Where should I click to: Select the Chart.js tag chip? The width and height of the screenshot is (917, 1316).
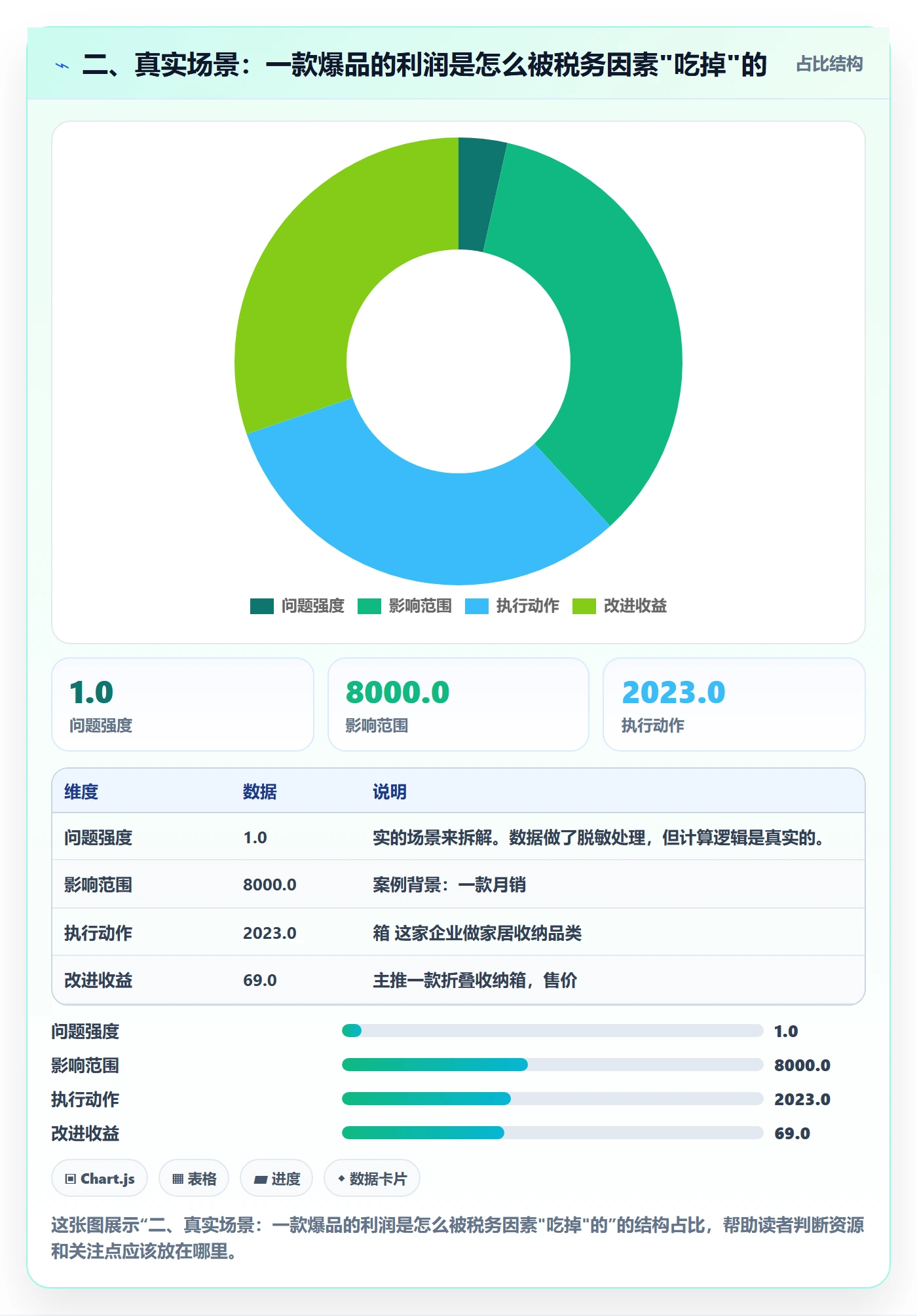click(x=100, y=1179)
